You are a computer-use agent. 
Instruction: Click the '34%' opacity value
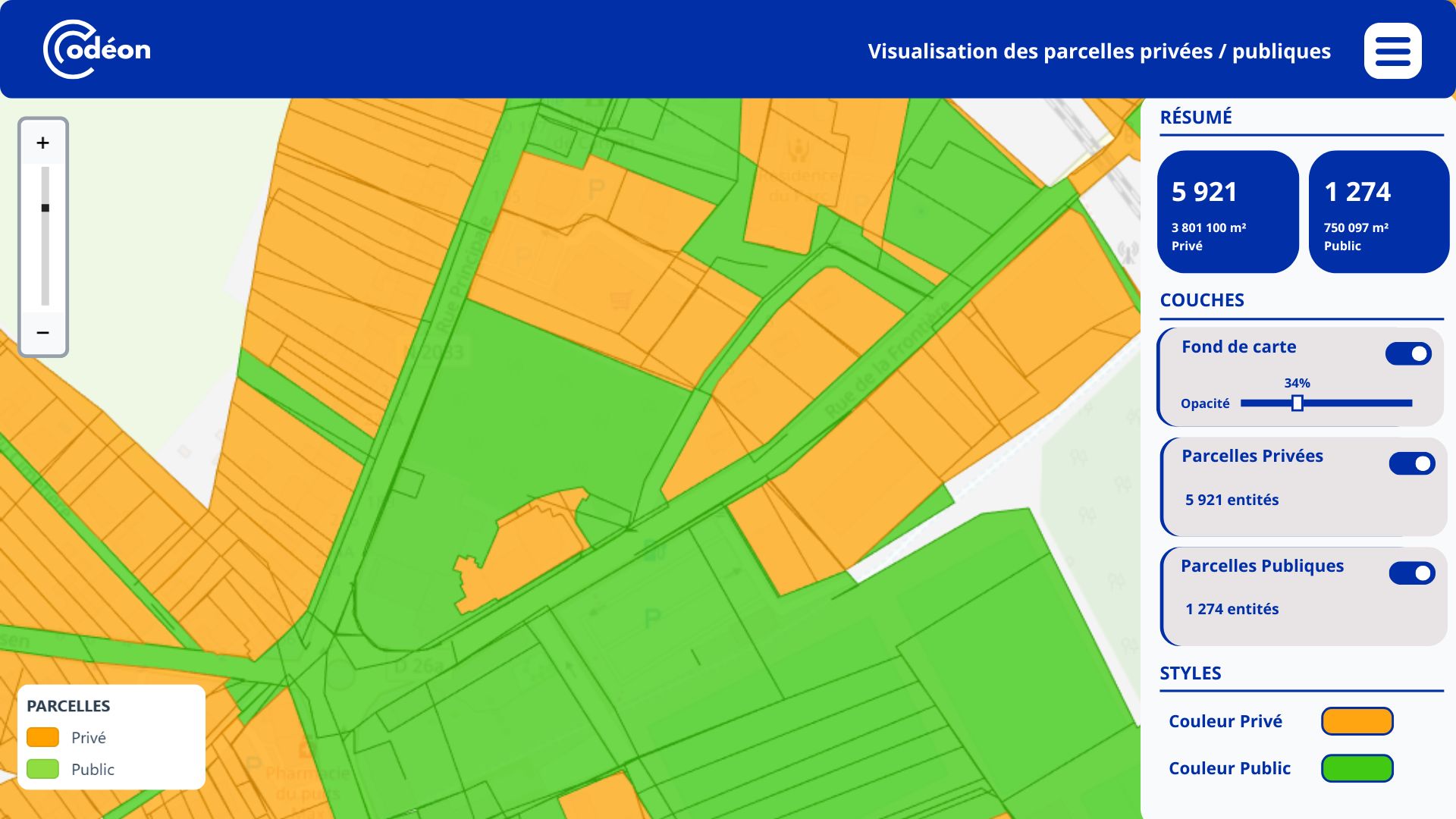click(1297, 383)
